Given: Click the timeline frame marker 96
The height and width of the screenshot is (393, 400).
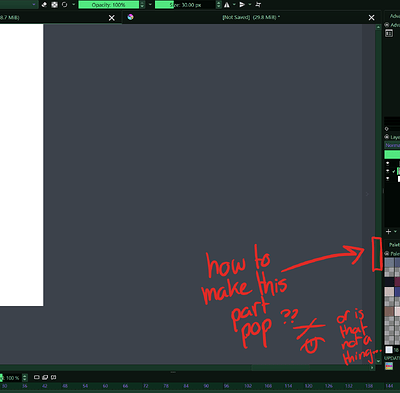Looking at the screenshot, I should pyautogui.click(x=226, y=386).
